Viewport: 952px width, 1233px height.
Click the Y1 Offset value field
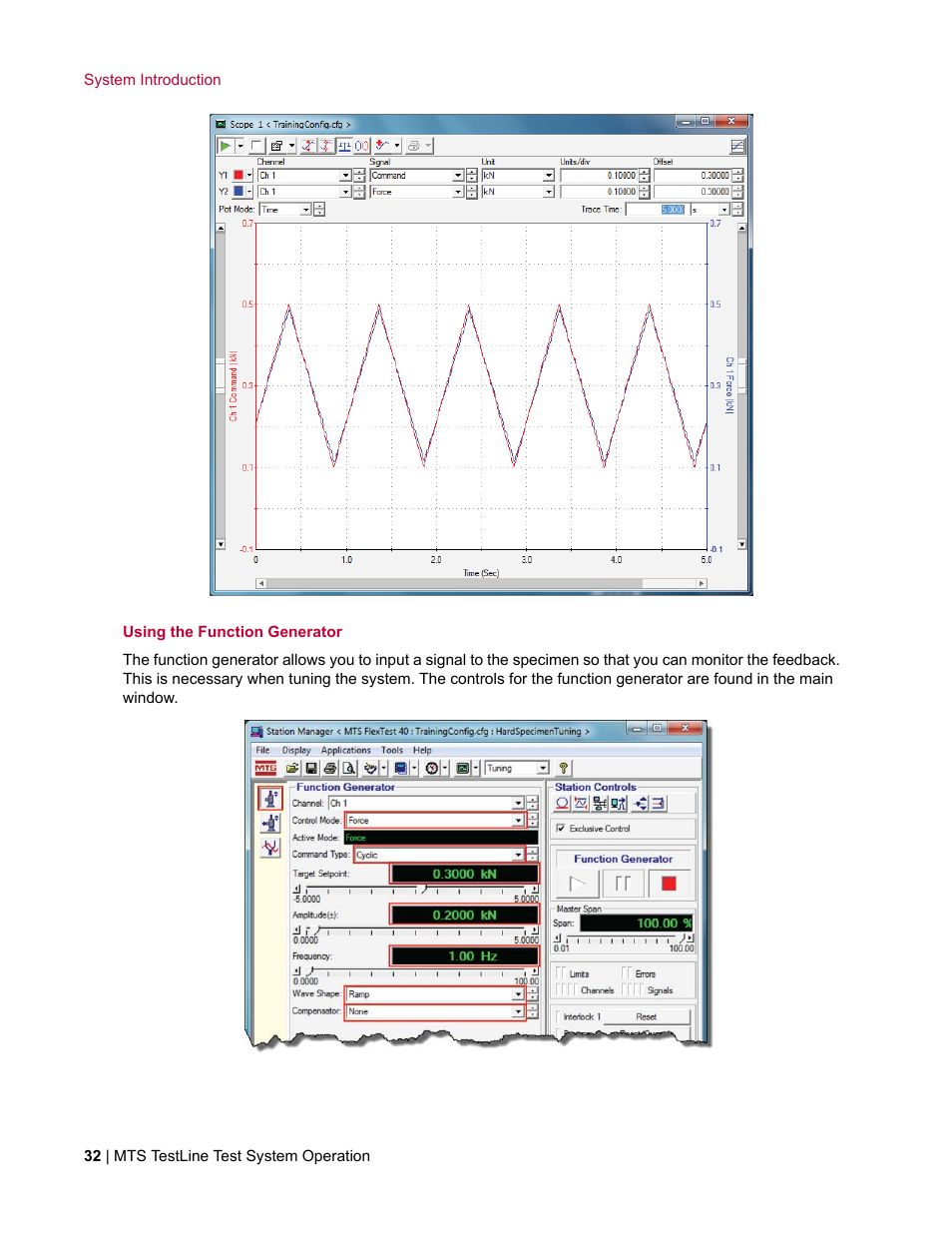coord(693,176)
